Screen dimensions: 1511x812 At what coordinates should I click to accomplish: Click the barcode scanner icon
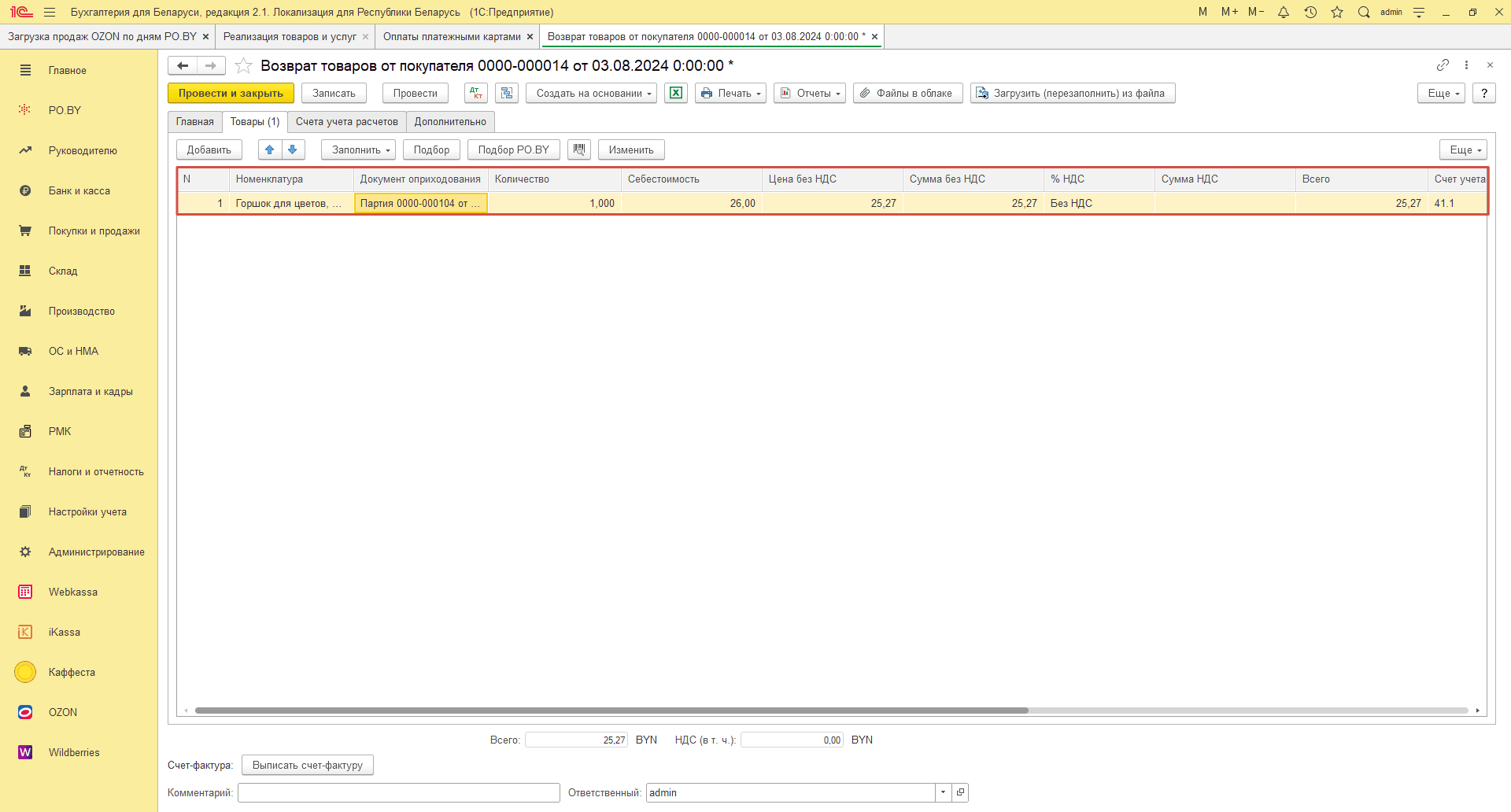pos(579,149)
